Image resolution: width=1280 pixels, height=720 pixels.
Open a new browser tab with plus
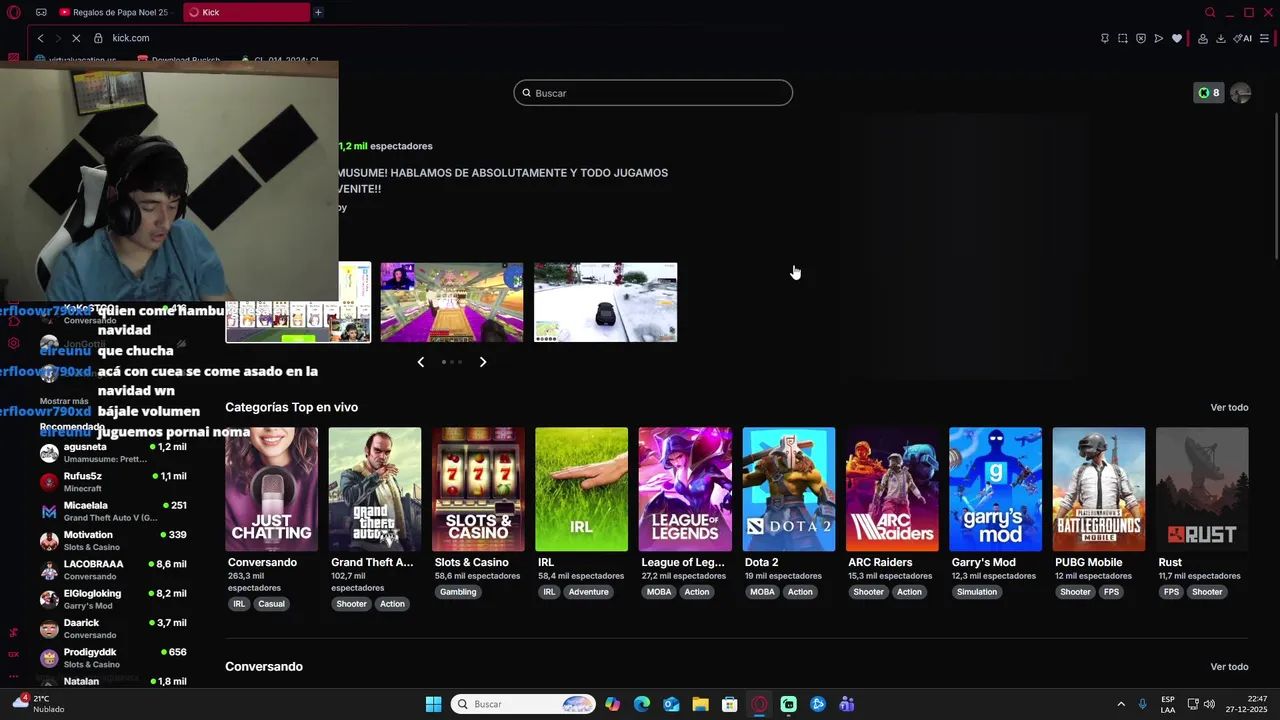[318, 12]
